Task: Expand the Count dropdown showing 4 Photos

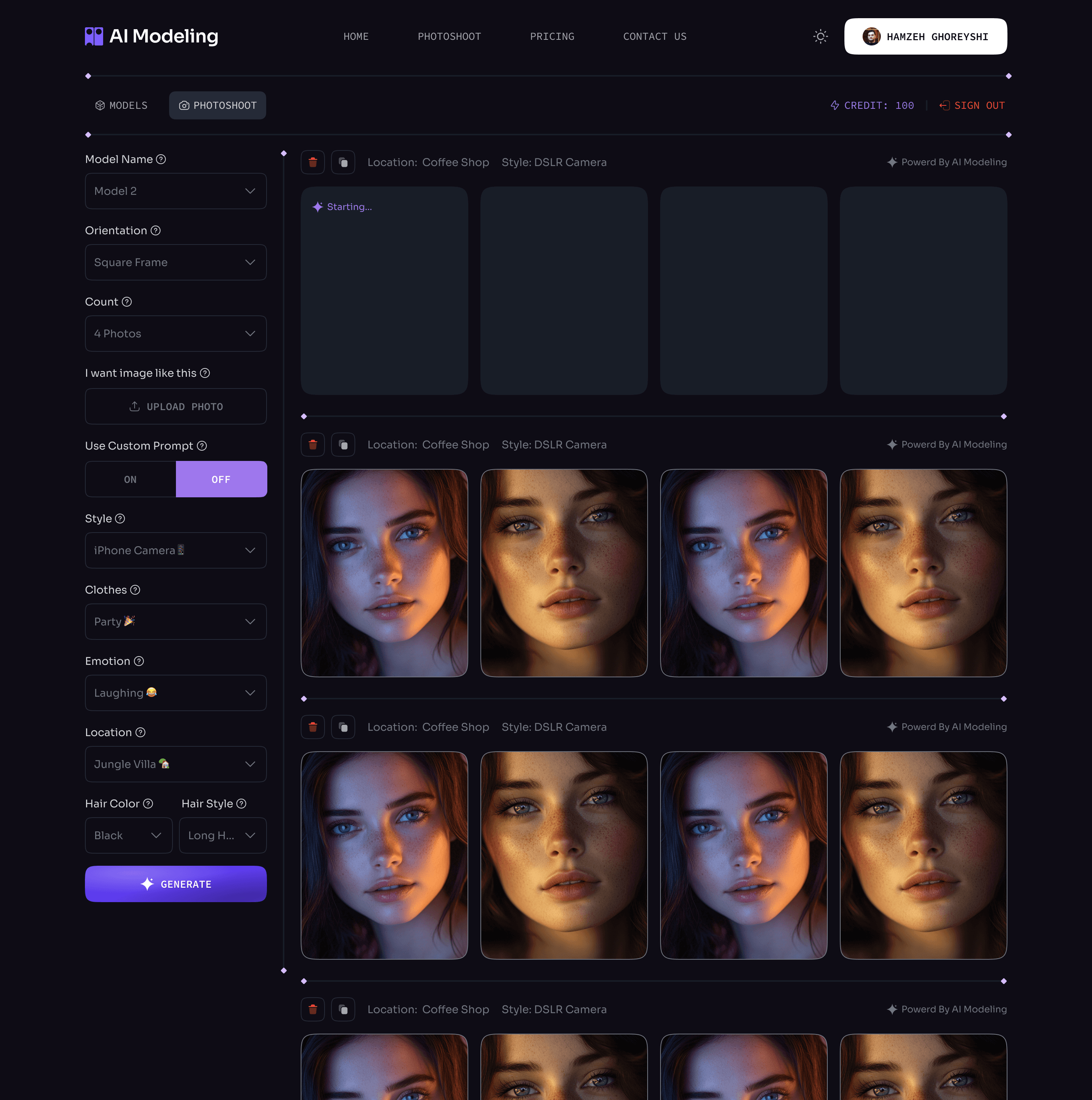Action: point(176,334)
